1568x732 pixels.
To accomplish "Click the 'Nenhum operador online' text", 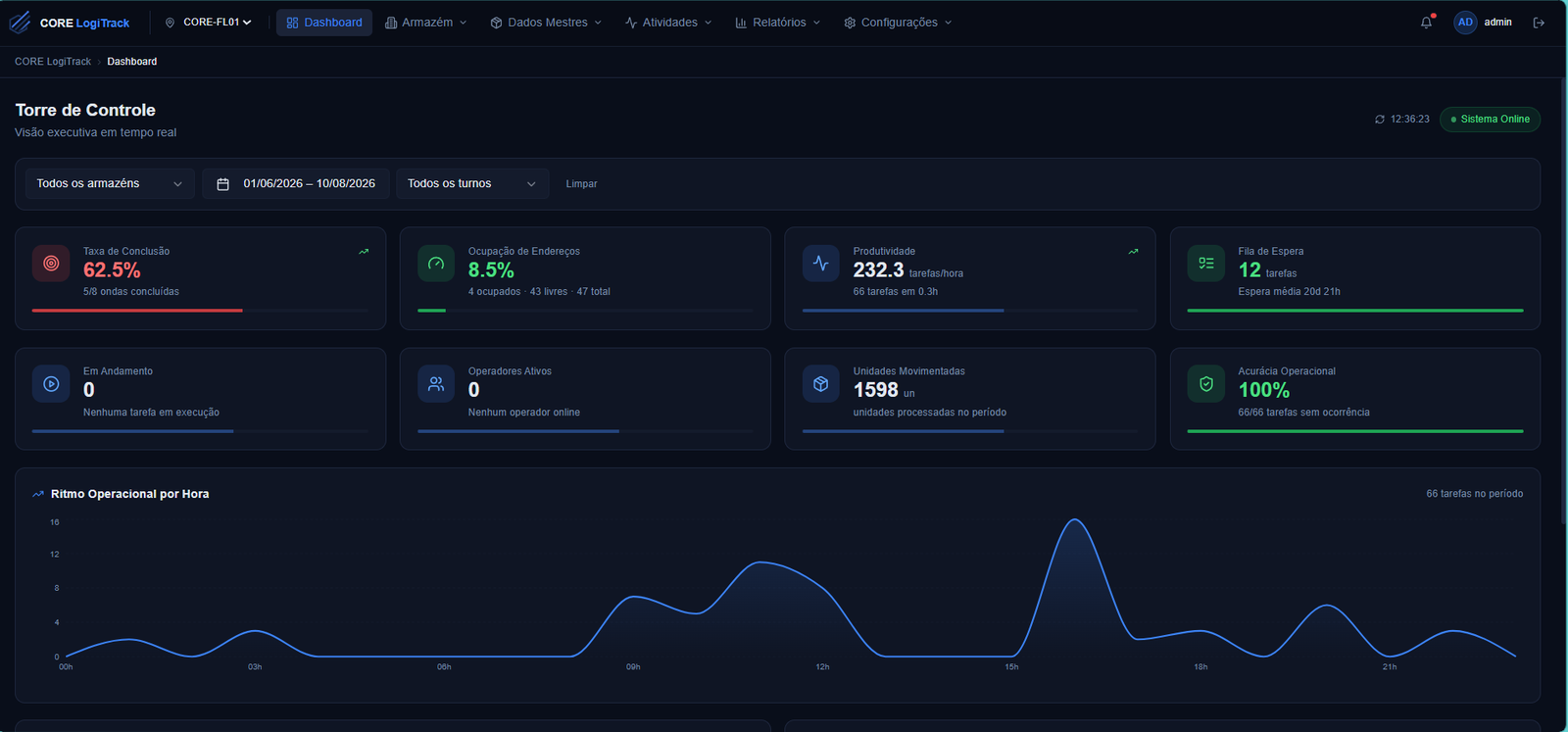I will tap(524, 413).
